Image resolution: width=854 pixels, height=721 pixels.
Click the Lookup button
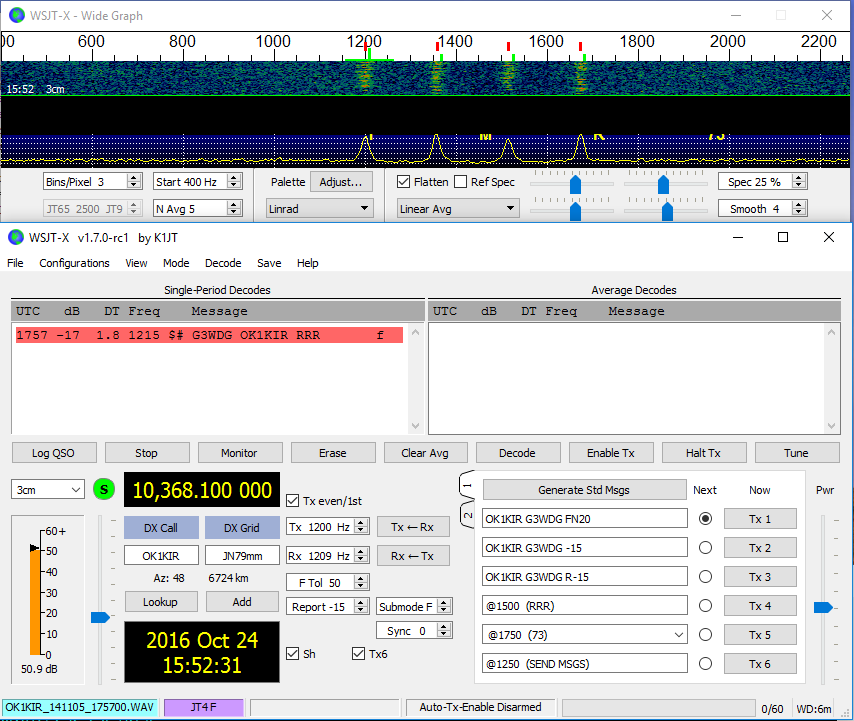point(161,602)
